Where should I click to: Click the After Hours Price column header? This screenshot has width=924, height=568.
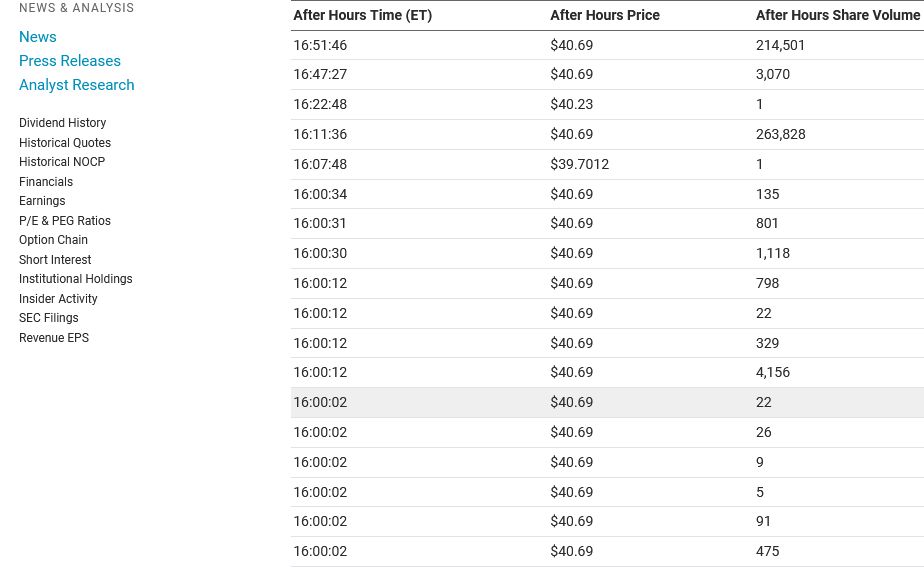tap(605, 16)
